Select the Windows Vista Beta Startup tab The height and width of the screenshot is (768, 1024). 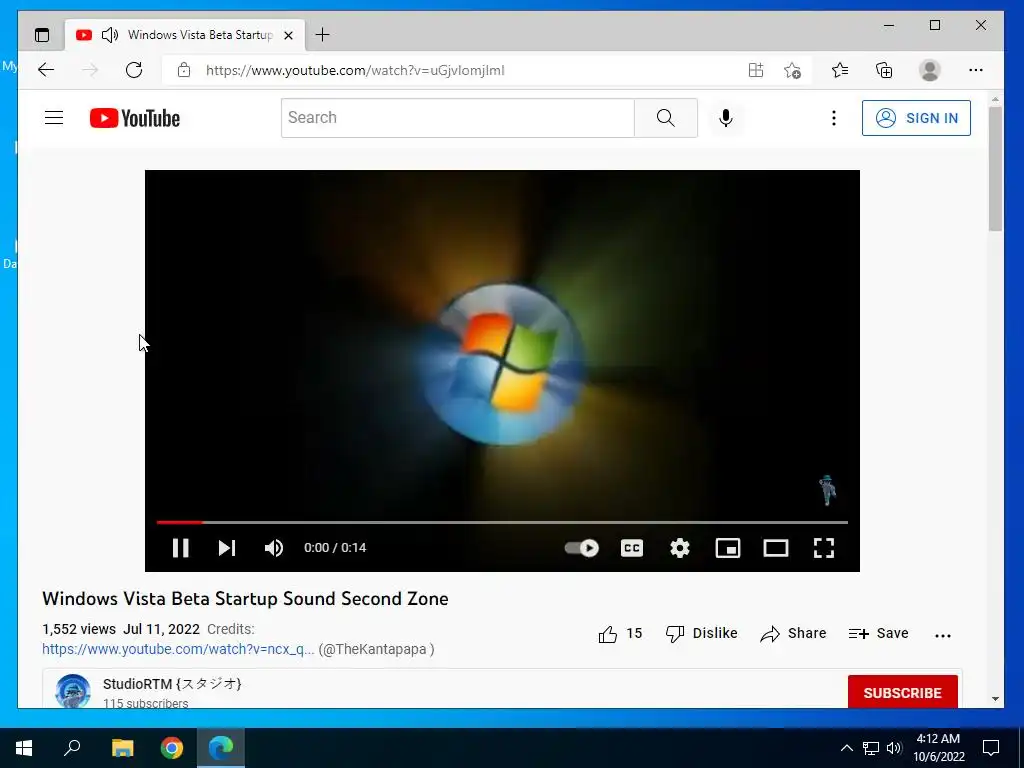point(185,35)
